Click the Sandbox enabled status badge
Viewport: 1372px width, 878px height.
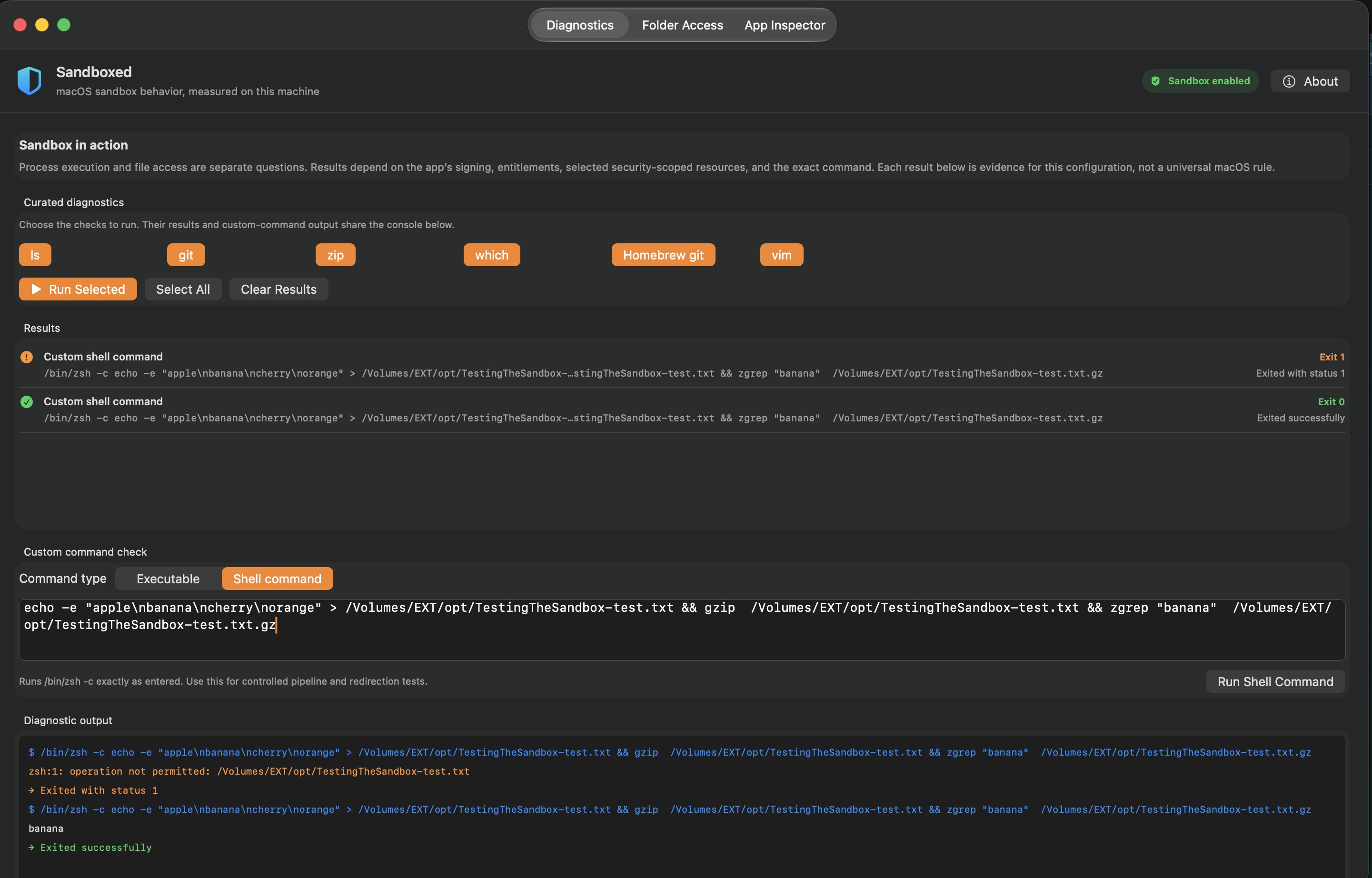tap(1201, 81)
